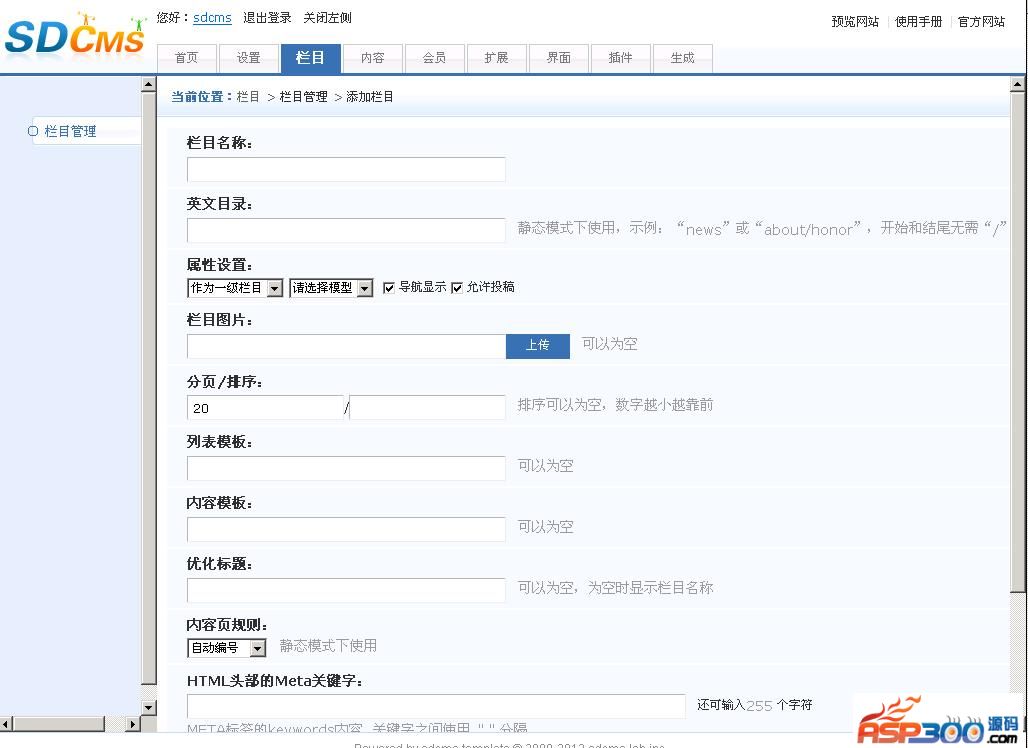Click the left sidebar scrollbar down arrow

149,707
